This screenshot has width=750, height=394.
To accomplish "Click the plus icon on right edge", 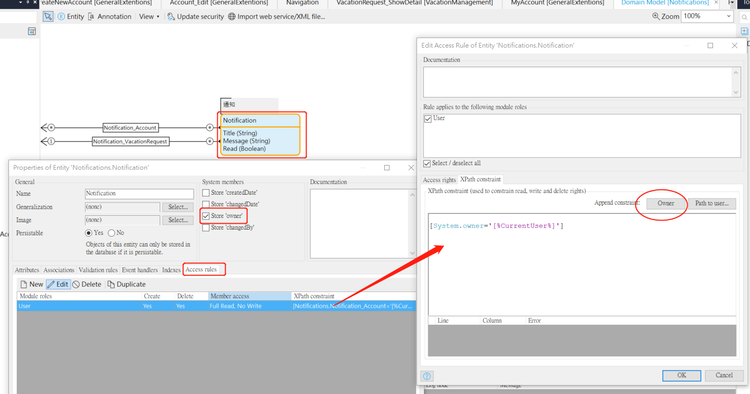I will coord(744,31).
